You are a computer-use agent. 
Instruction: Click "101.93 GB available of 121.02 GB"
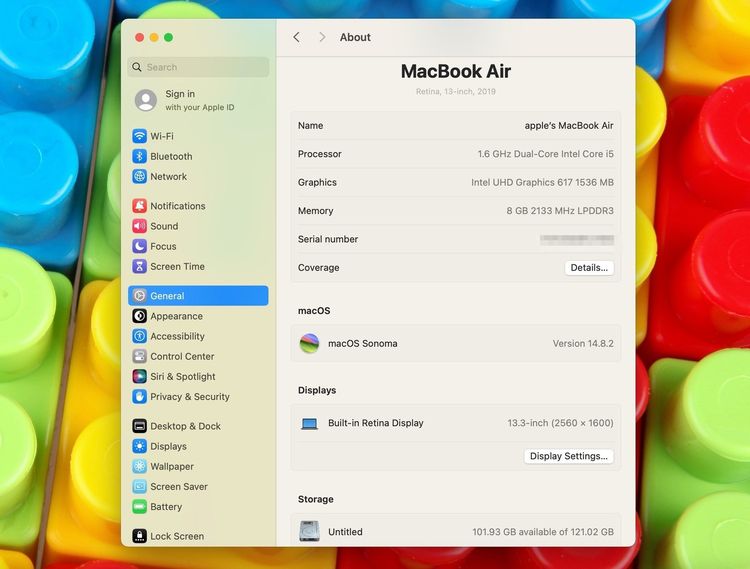click(543, 532)
